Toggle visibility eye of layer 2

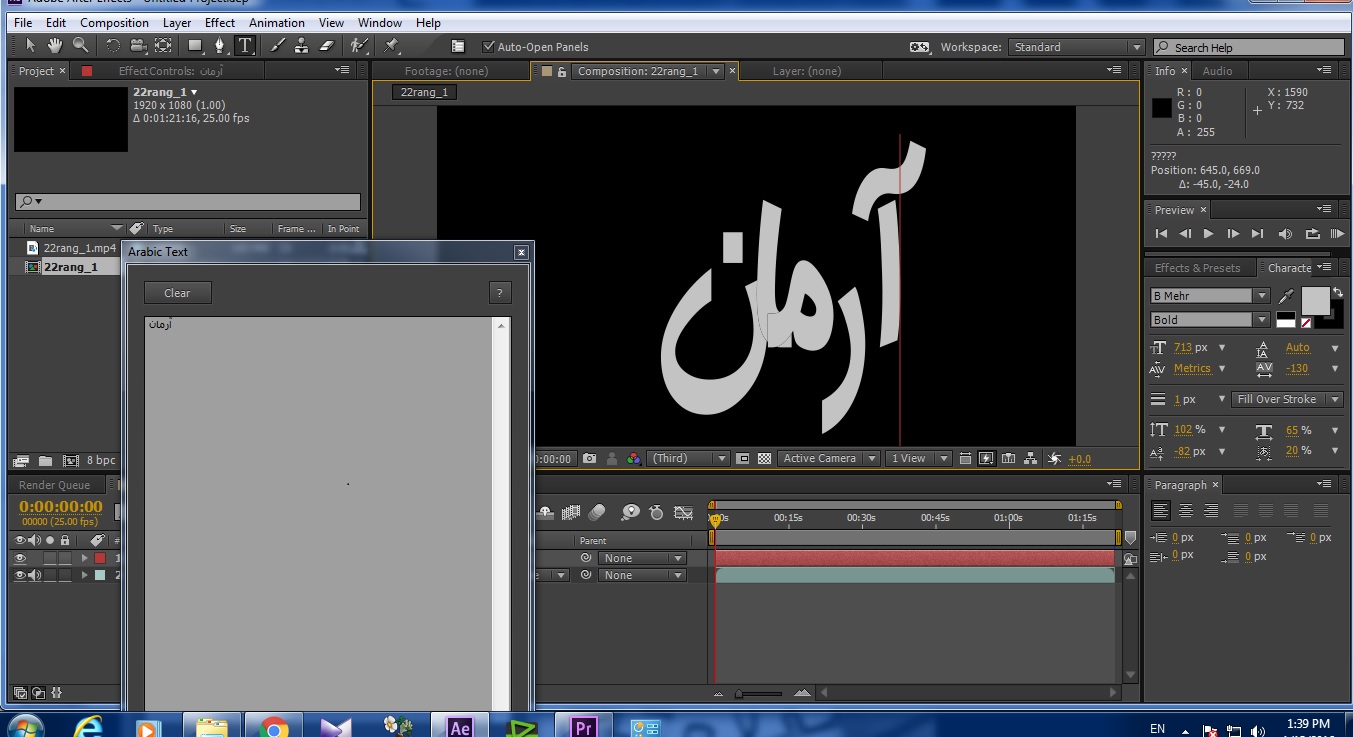[x=20, y=575]
